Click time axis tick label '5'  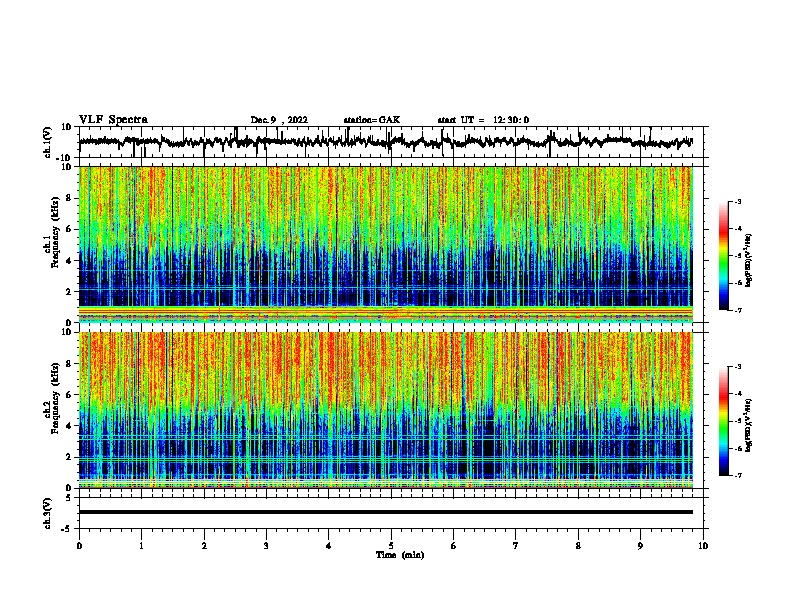(x=391, y=546)
